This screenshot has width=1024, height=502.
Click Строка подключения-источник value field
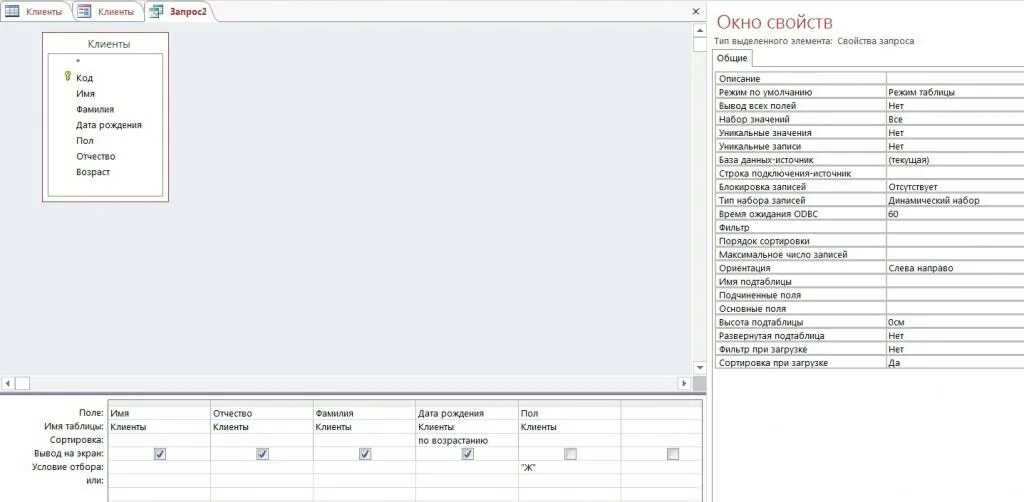click(955, 173)
